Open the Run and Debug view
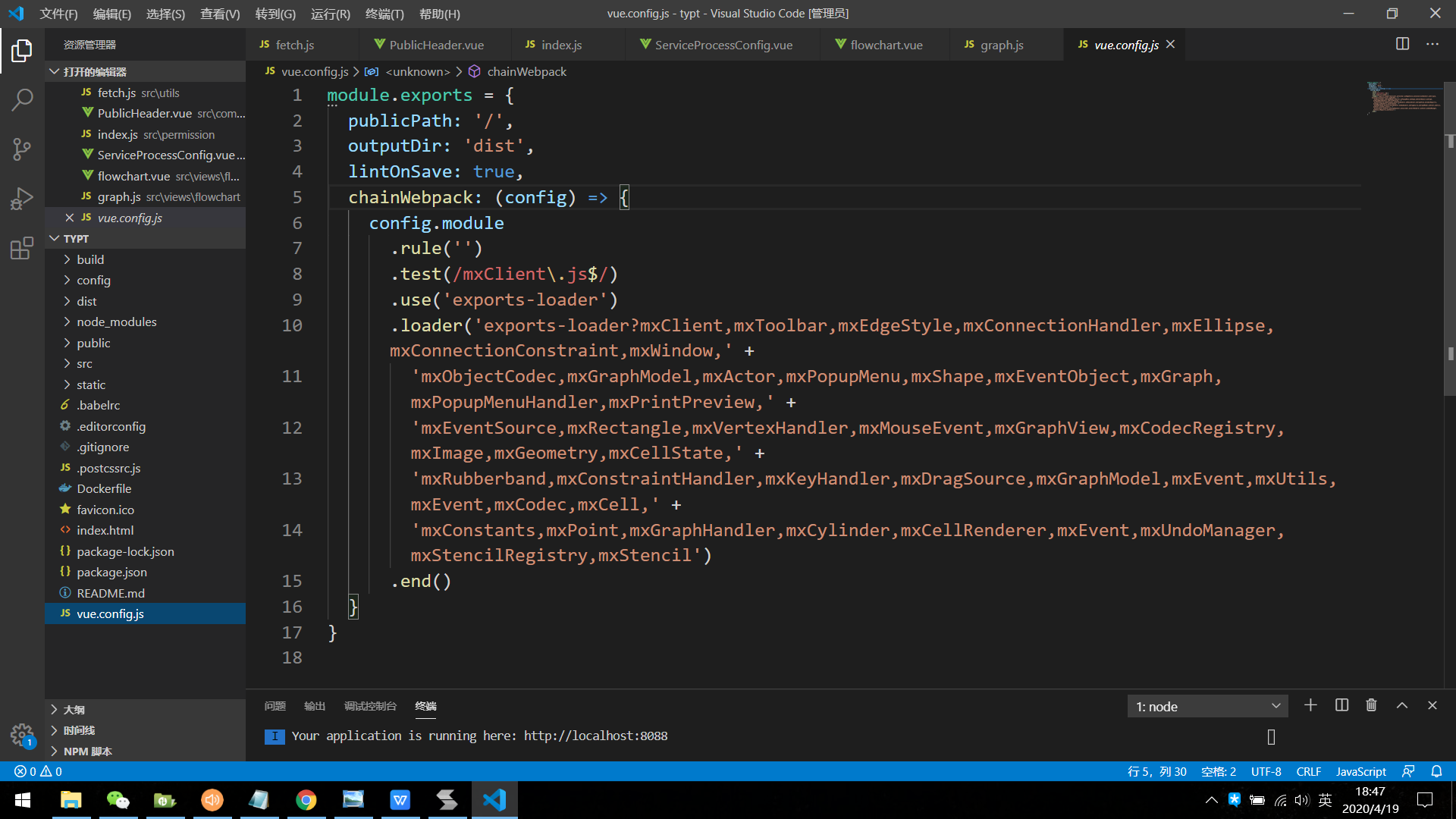This screenshot has width=1456, height=819. point(22,199)
